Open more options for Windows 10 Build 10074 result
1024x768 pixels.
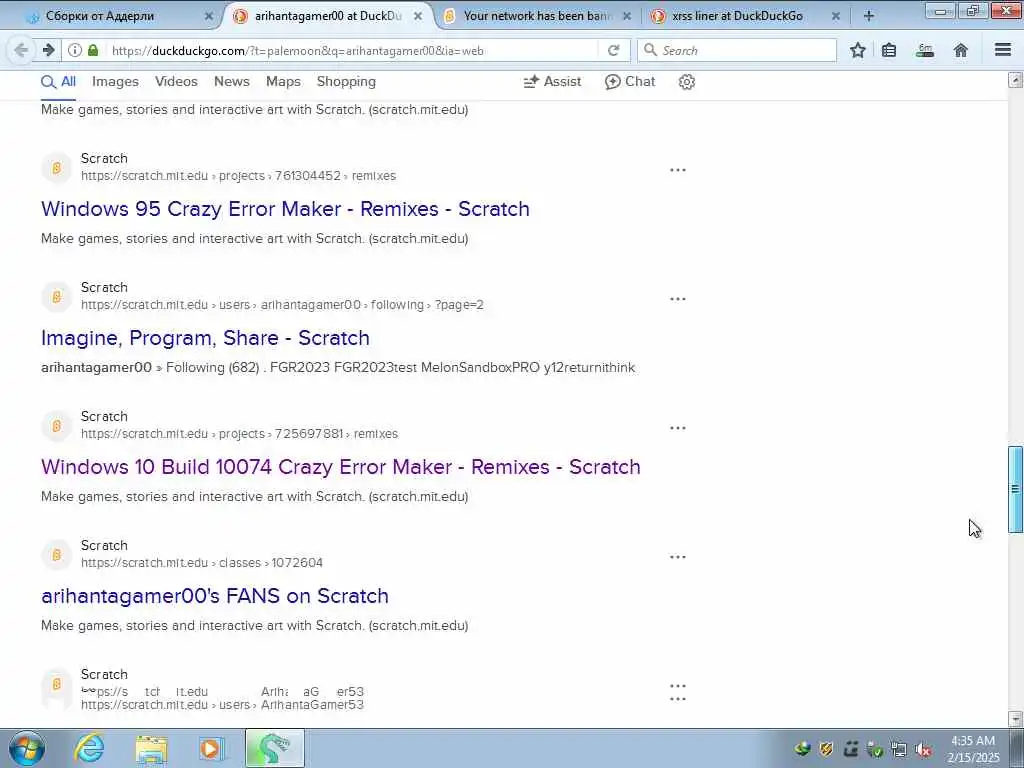coord(678,428)
